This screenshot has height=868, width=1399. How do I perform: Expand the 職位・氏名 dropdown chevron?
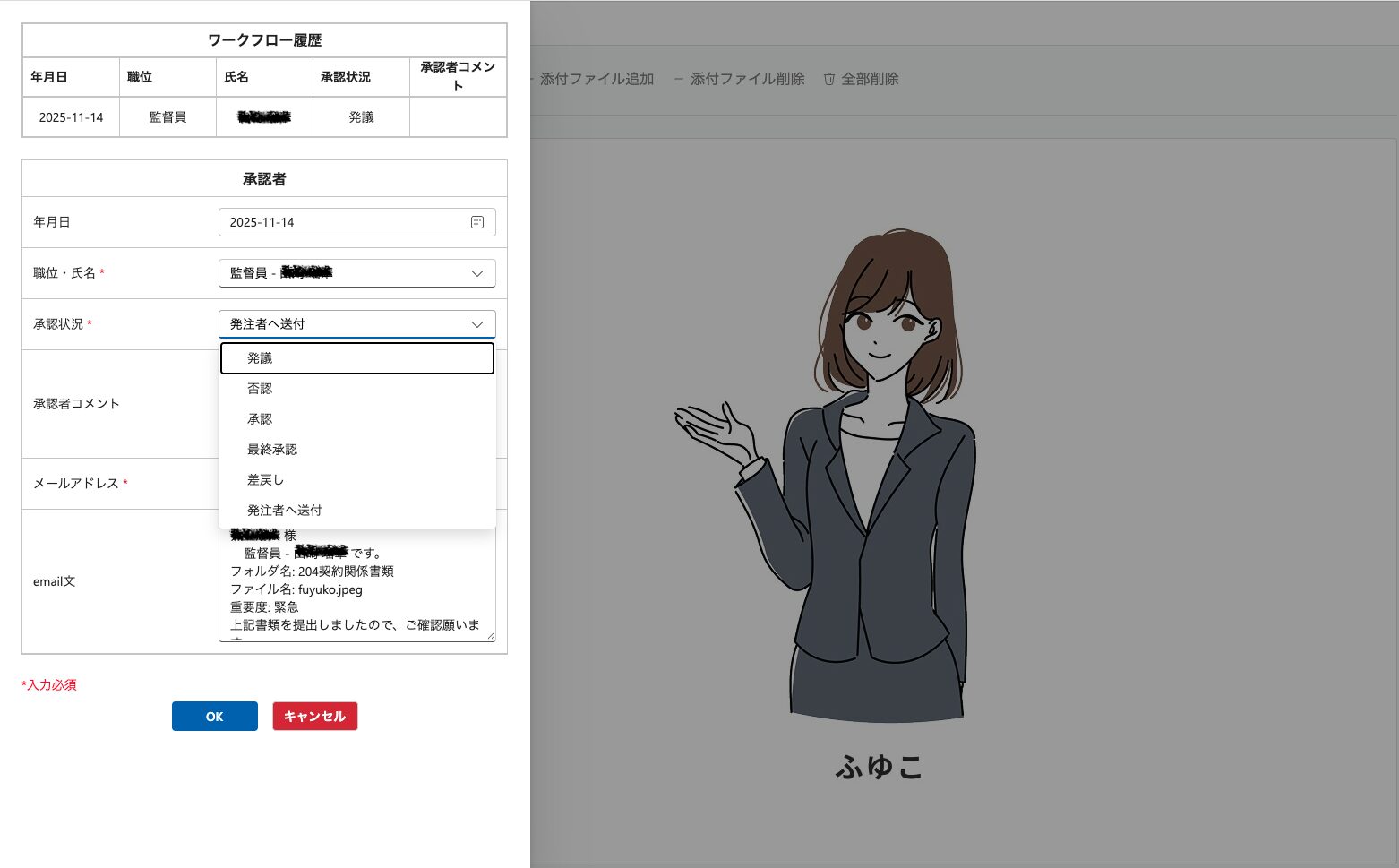477,273
